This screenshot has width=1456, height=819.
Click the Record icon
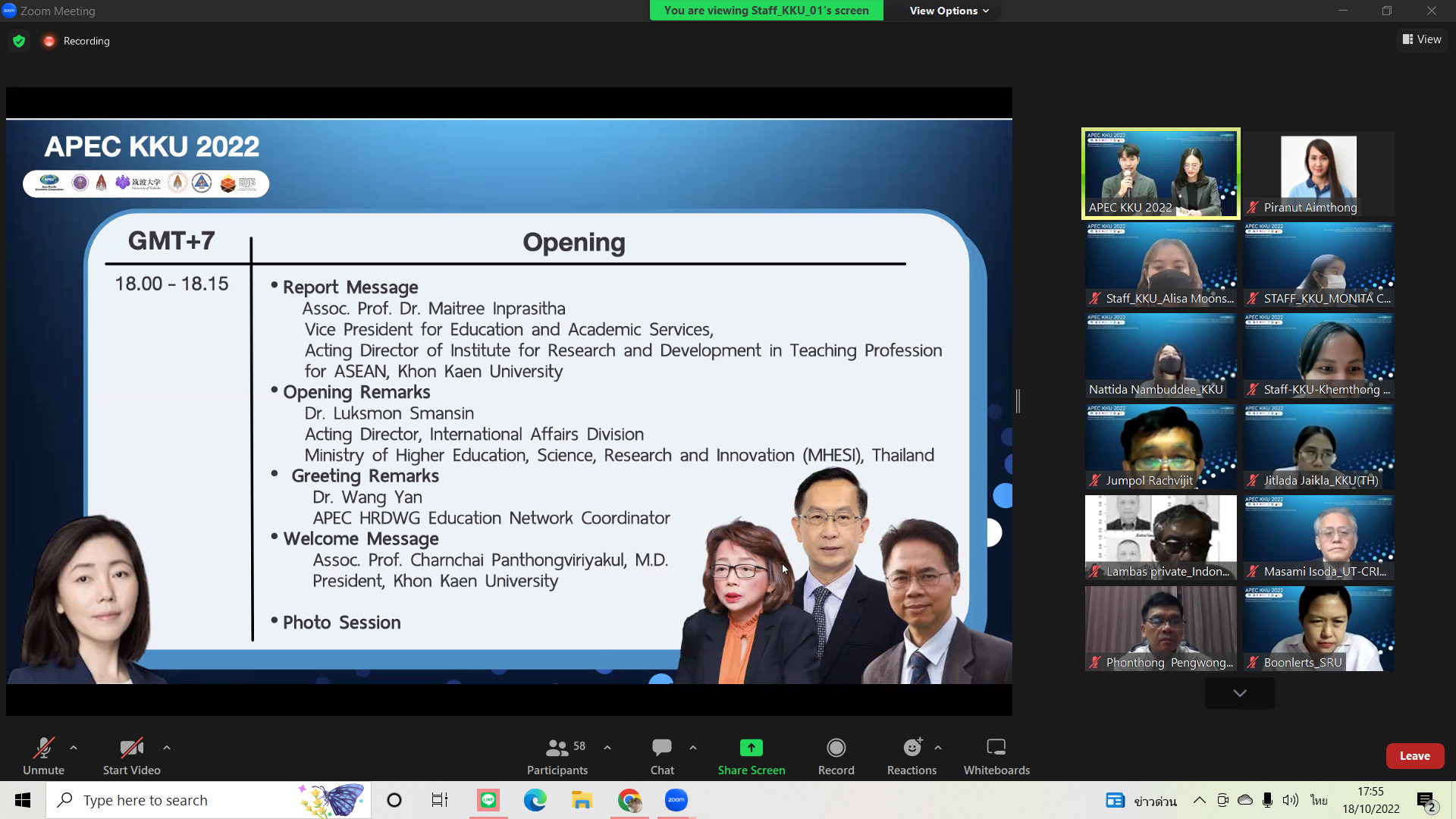[x=836, y=748]
